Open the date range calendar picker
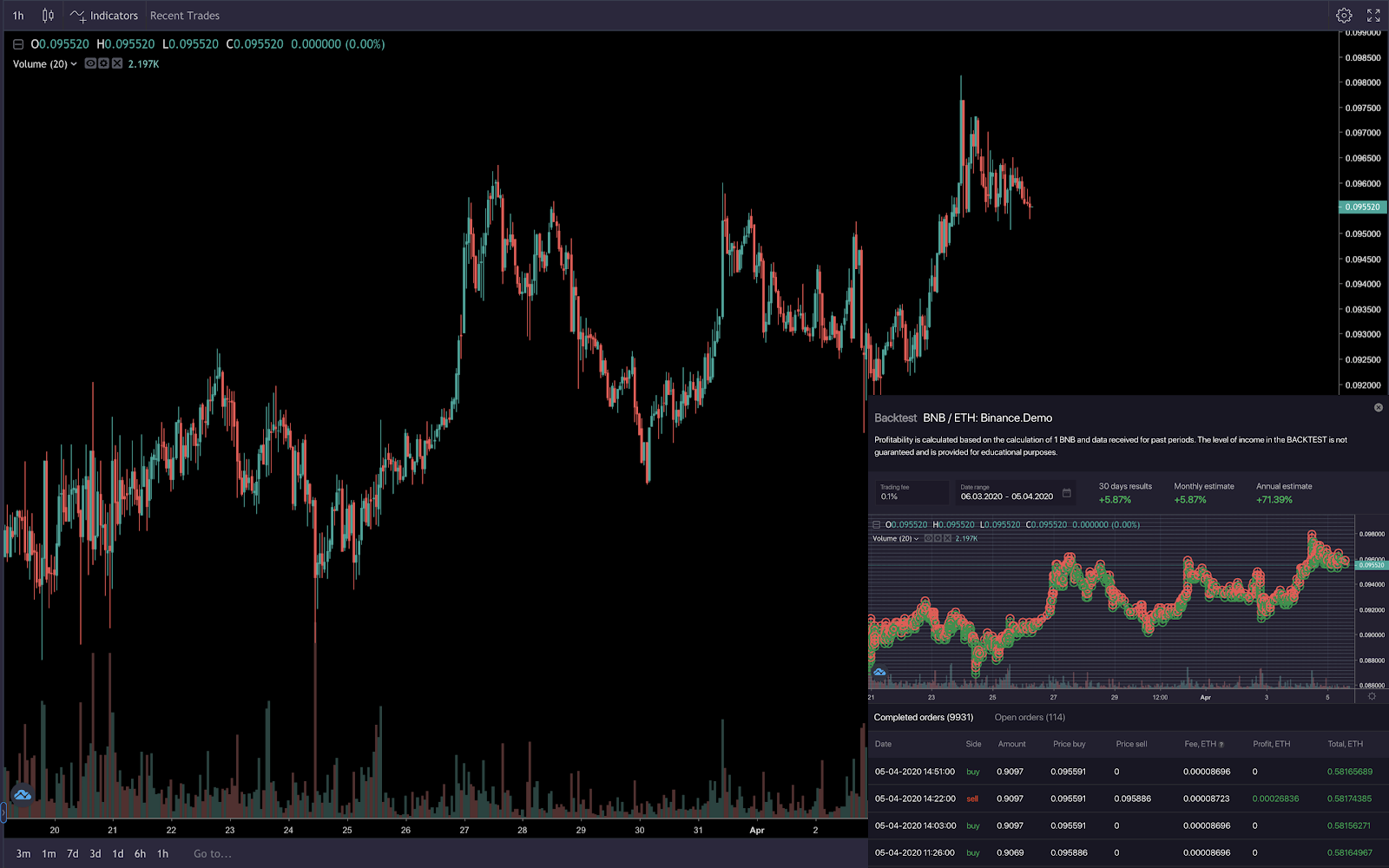 (x=1067, y=493)
